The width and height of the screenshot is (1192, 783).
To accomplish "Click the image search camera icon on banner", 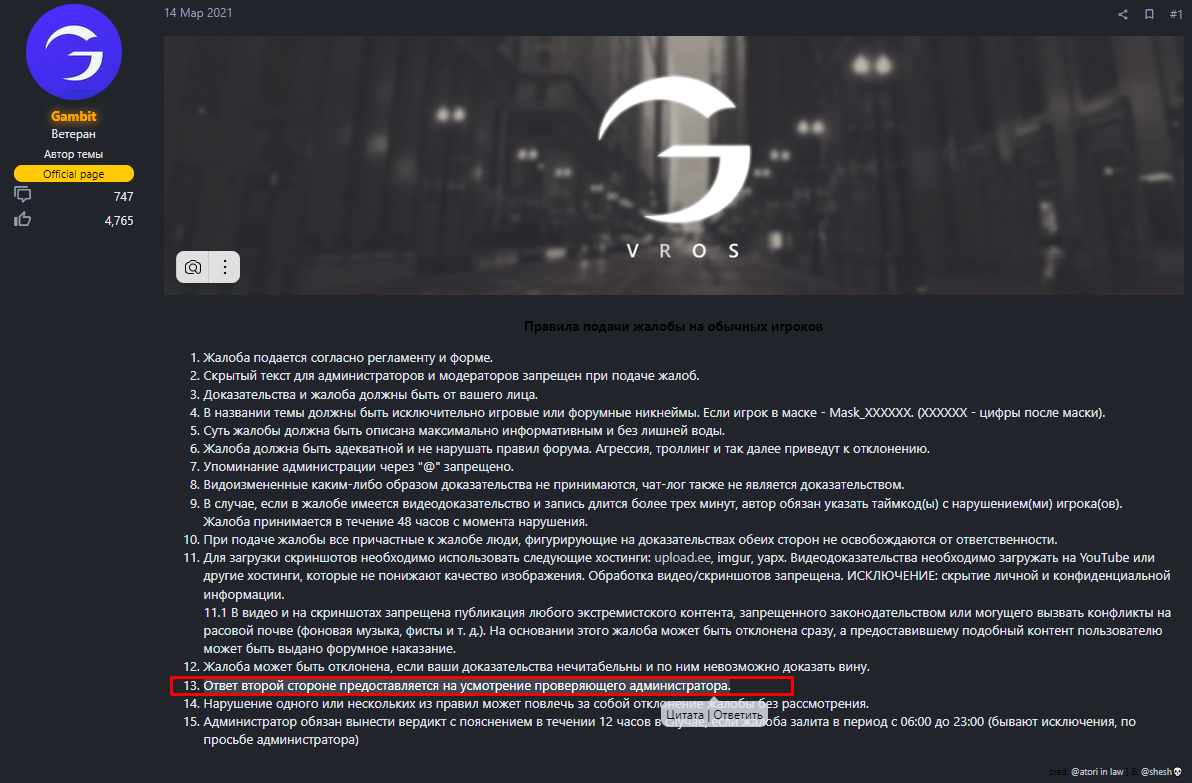I will coord(193,268).
